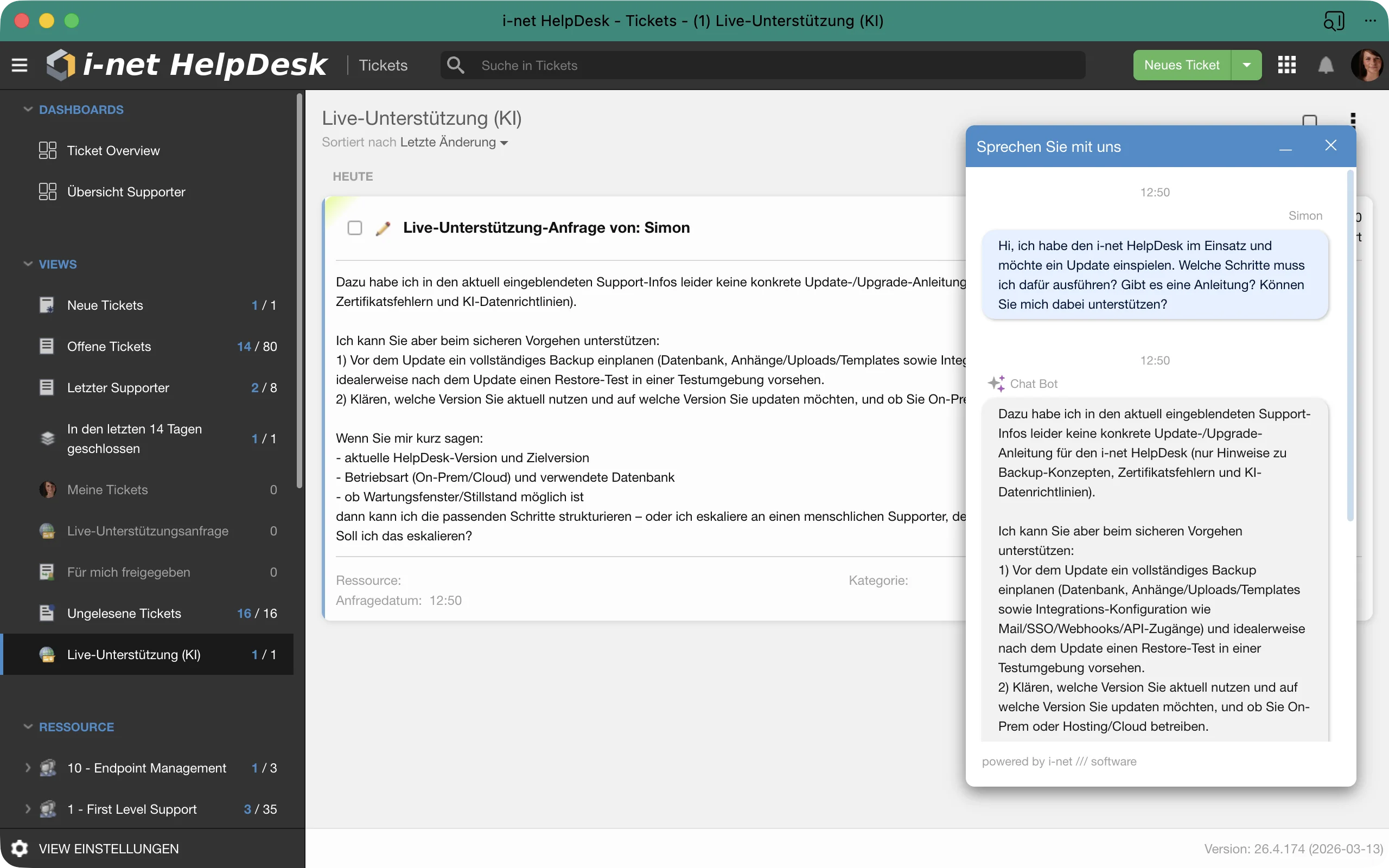Switch to the Tickets section in the header
The height and width of the screenshot is (868, 1389).
(x=383, y=65)
